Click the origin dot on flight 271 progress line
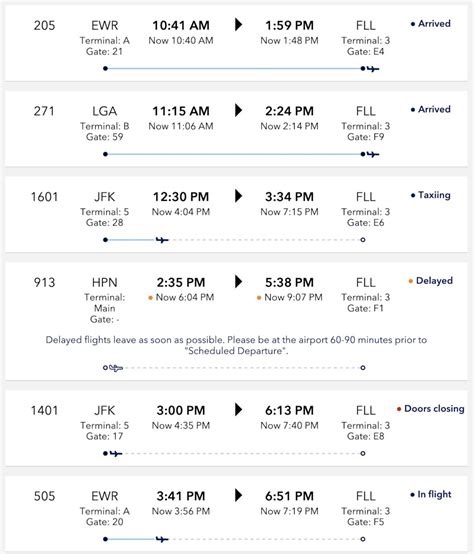The width and height of the screenshot is (474, 554). pos(105,154)
